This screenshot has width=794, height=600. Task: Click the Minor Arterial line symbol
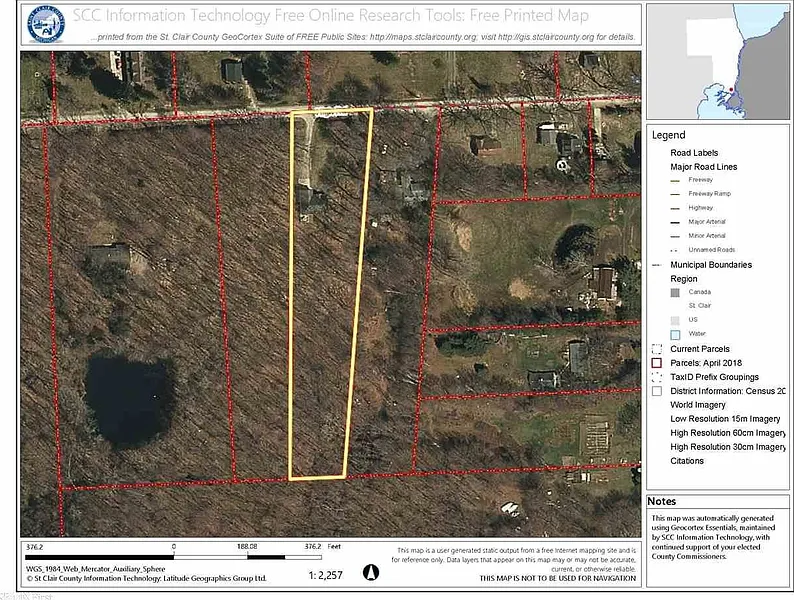675,236
